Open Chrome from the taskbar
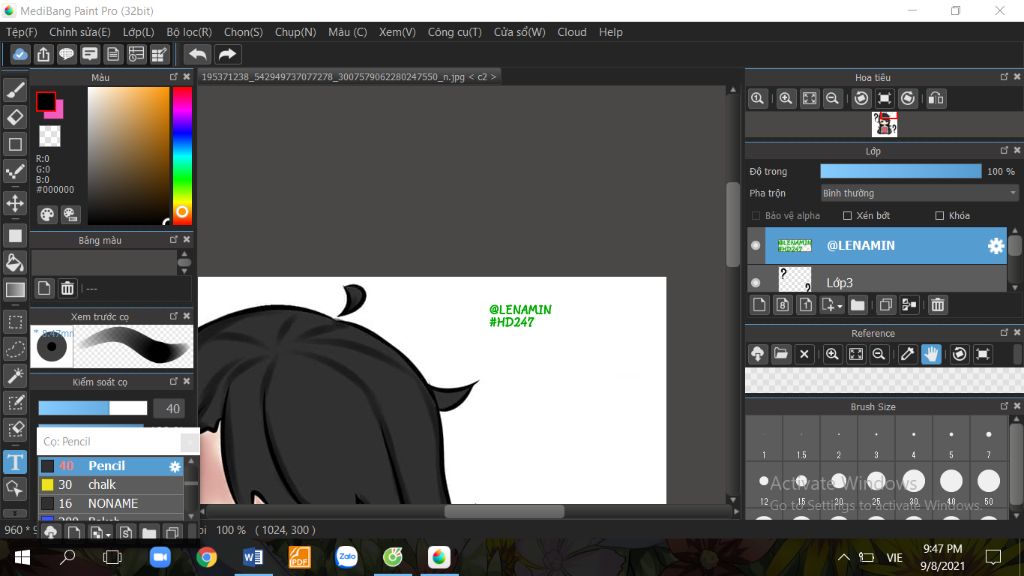1024x576 pixels. coord(206,557)
